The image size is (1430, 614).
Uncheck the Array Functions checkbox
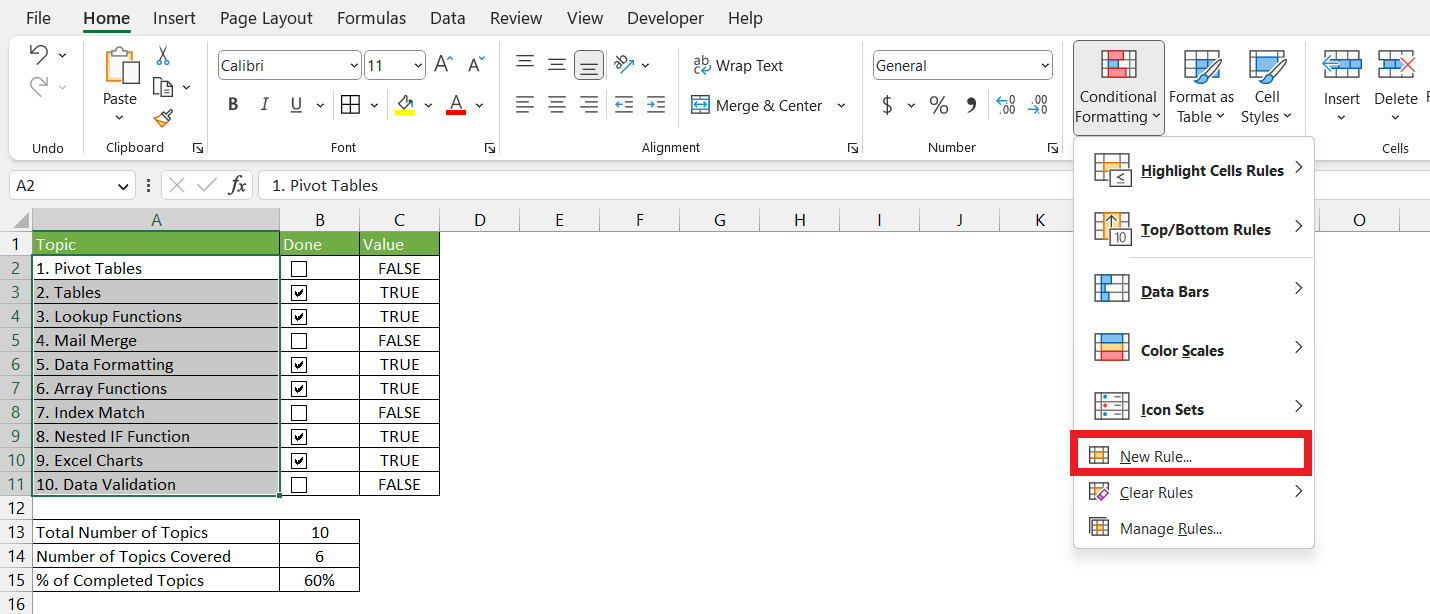299,388
